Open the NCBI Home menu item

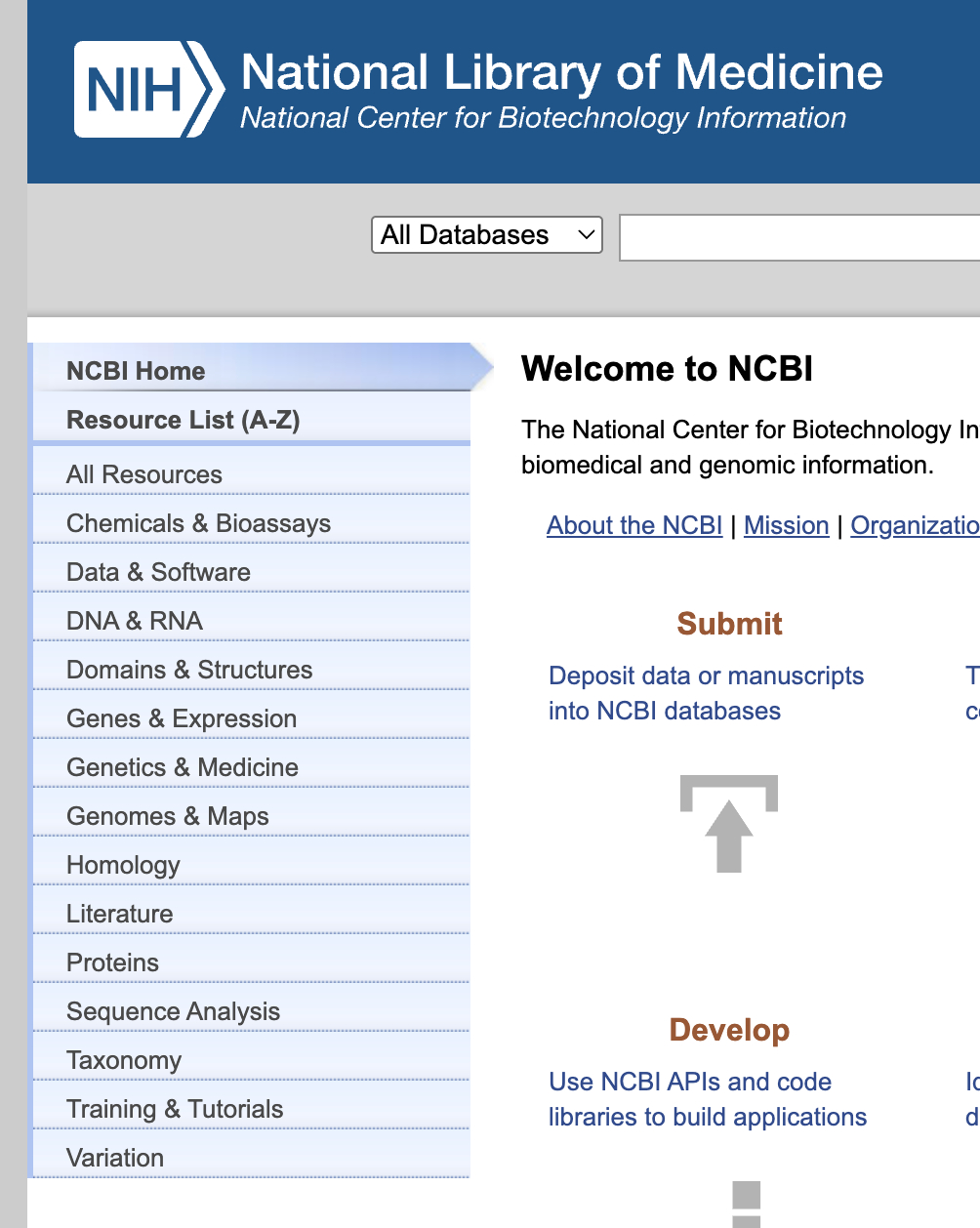[136, 371]
